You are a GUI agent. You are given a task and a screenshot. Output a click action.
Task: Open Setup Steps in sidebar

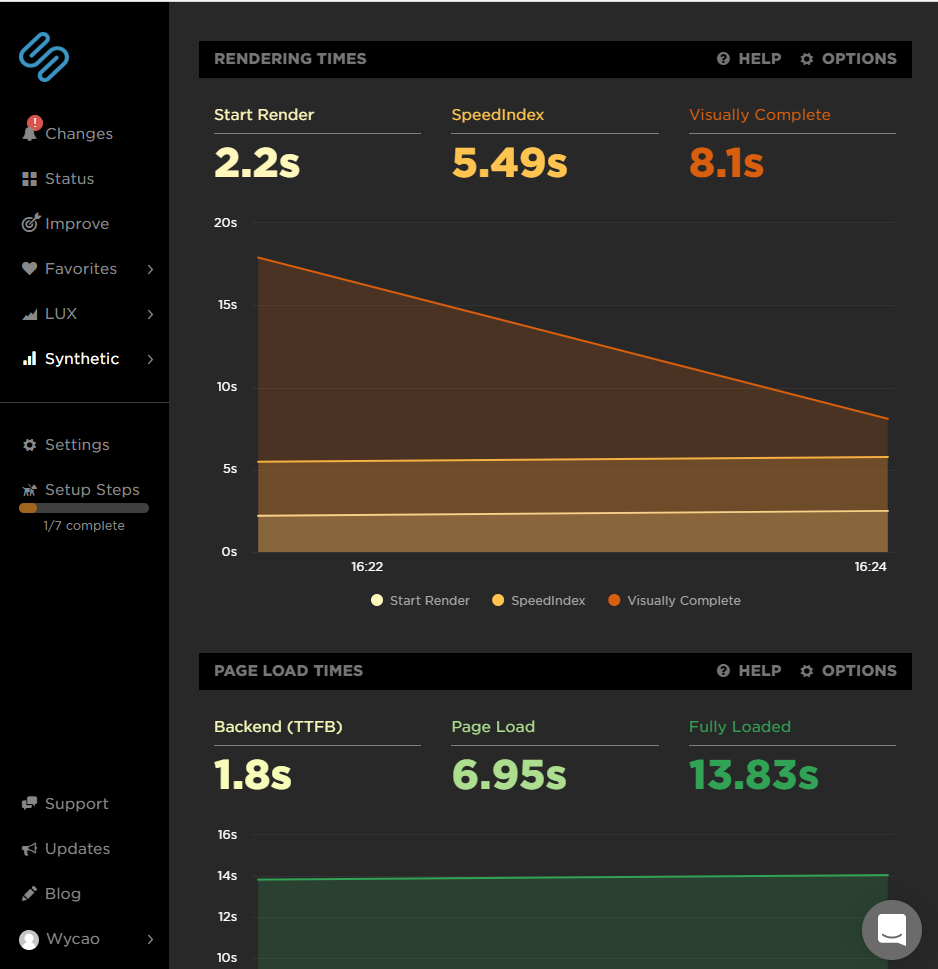click(x=91, y=490)
